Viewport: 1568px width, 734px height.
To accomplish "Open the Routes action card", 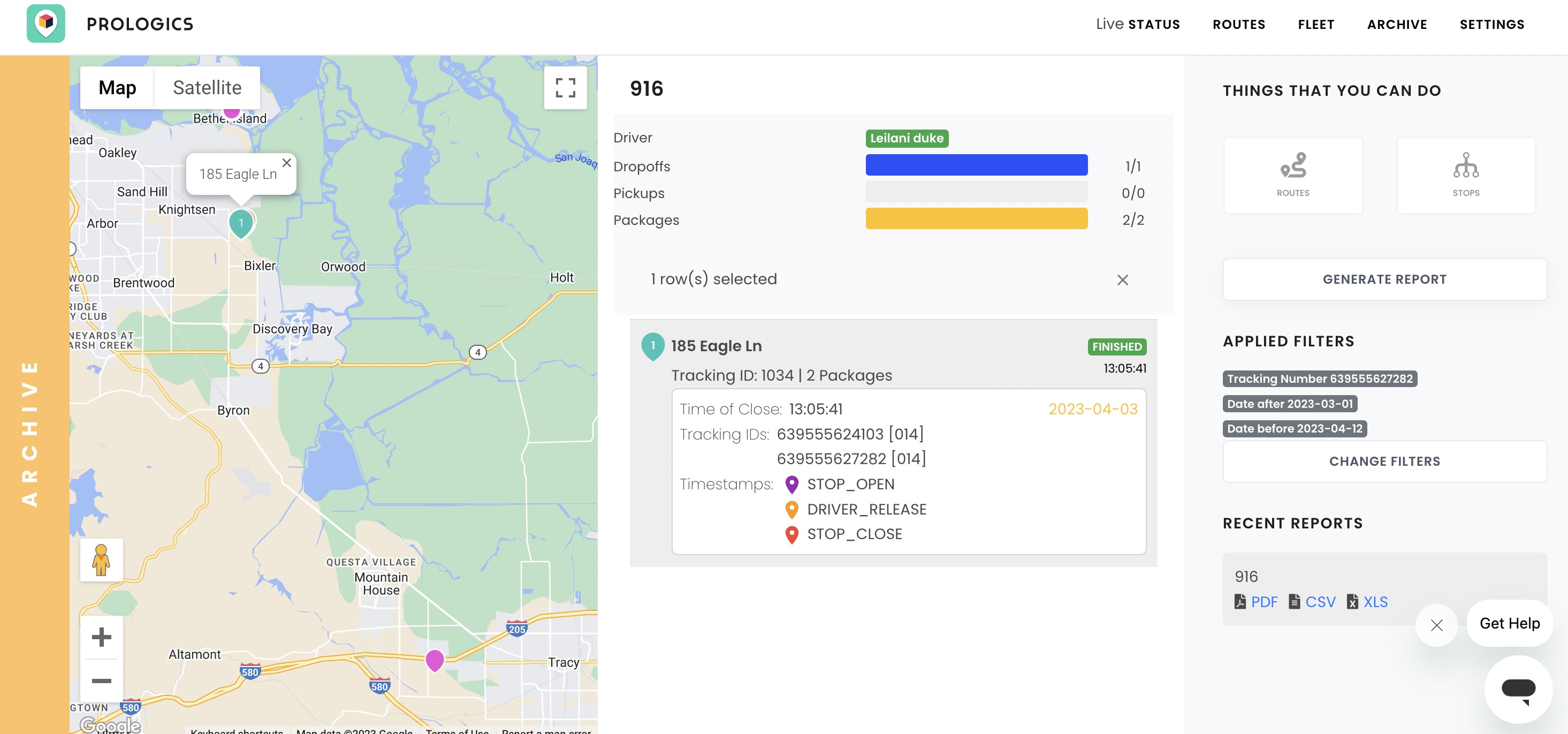I will coord(1292,175).
